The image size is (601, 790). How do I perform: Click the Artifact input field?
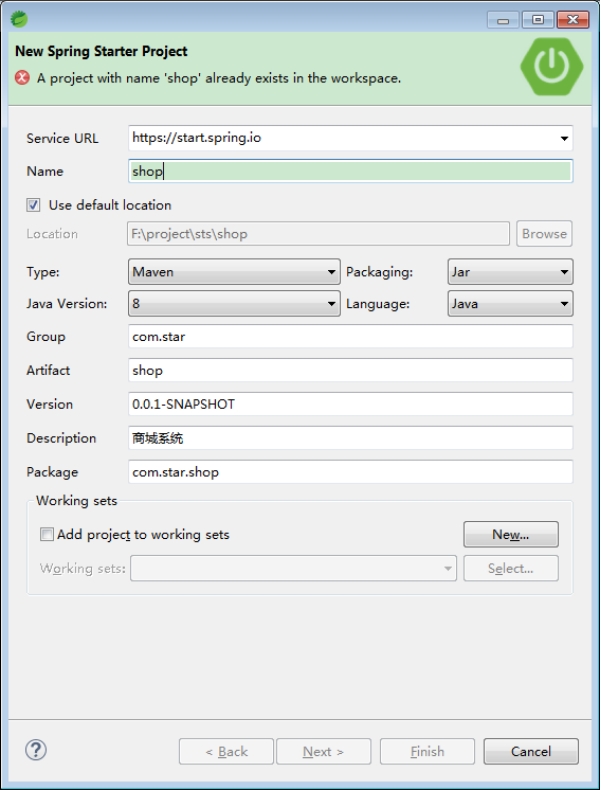click(350, 370)
